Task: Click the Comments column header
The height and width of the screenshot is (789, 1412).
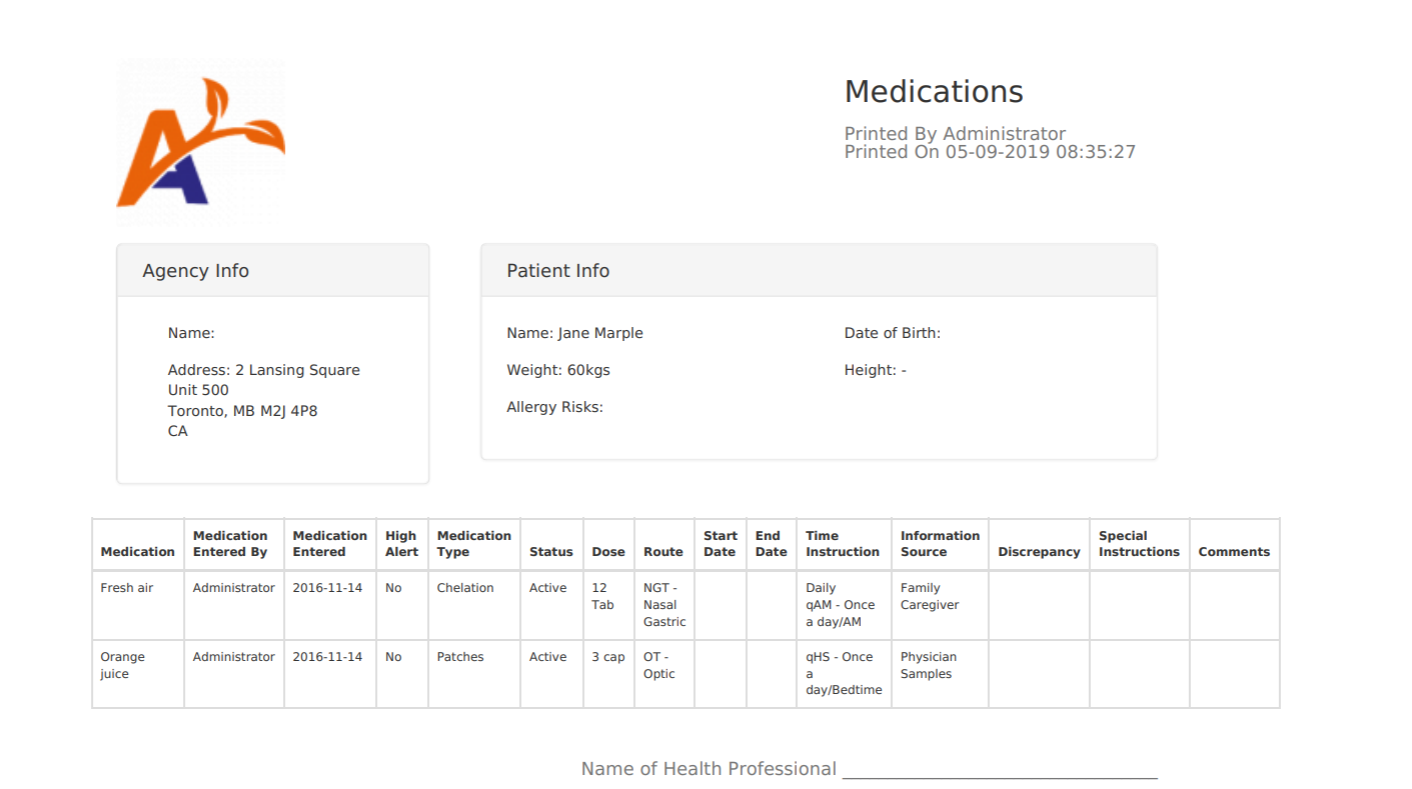Action: coord(1234,552)
